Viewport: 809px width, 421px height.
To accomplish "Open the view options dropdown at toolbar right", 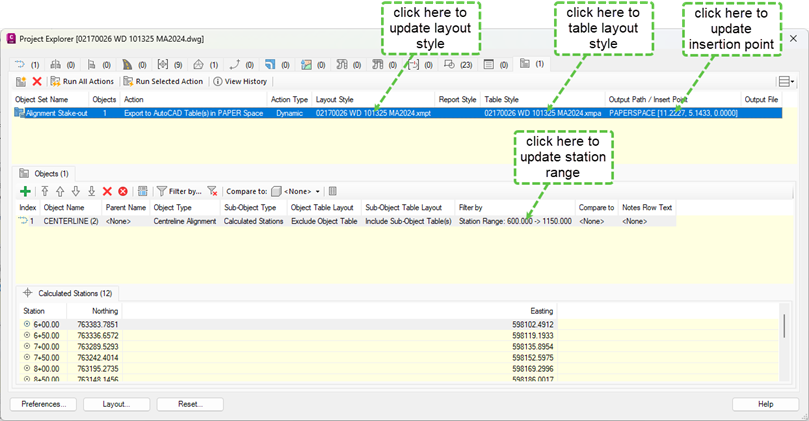I will pyautogui.click(x=786, y=82).
